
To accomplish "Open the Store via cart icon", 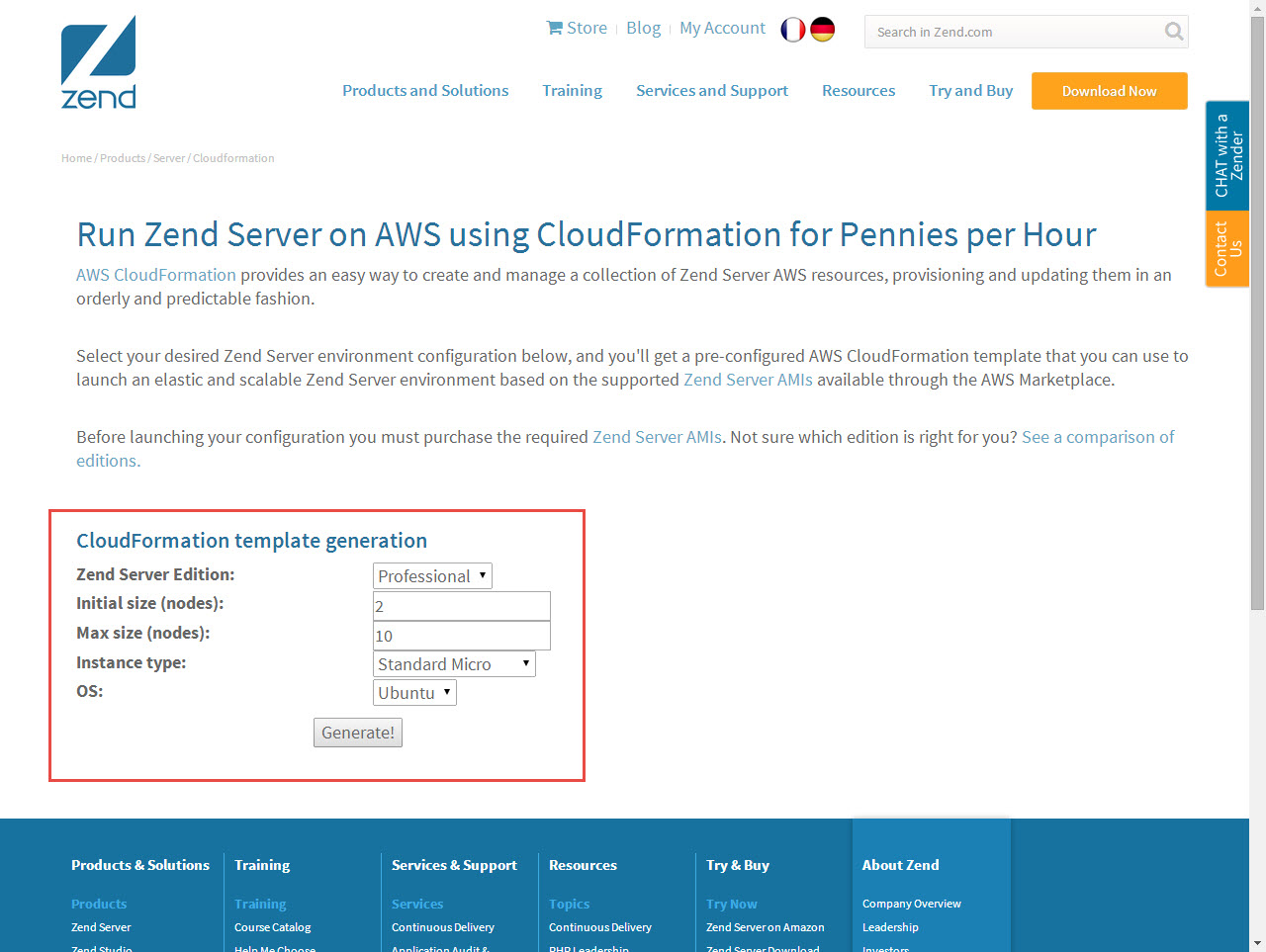I will 555,28.
